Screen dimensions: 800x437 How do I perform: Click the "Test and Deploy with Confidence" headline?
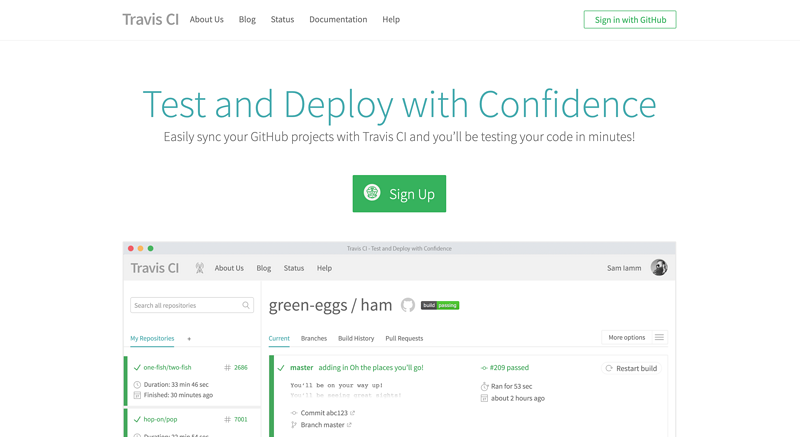[399, 104]
